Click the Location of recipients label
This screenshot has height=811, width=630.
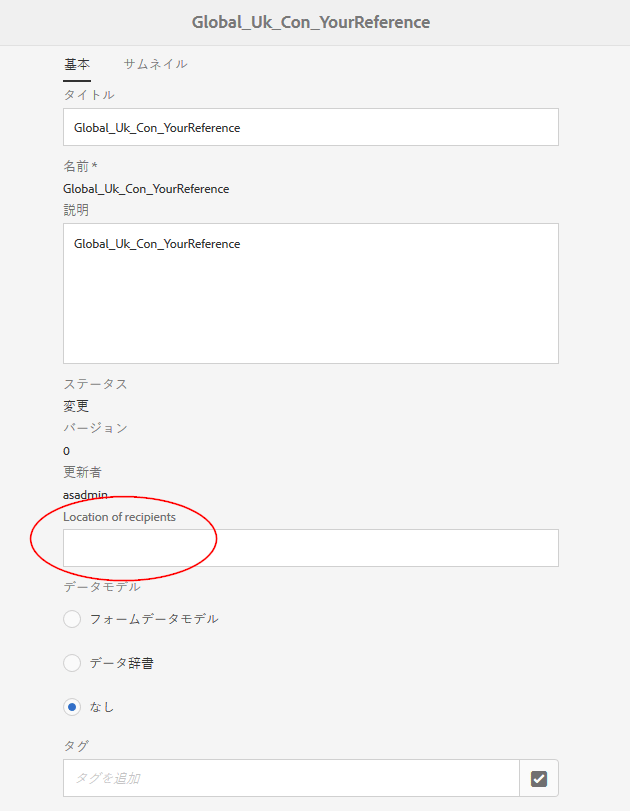[120, 516]
